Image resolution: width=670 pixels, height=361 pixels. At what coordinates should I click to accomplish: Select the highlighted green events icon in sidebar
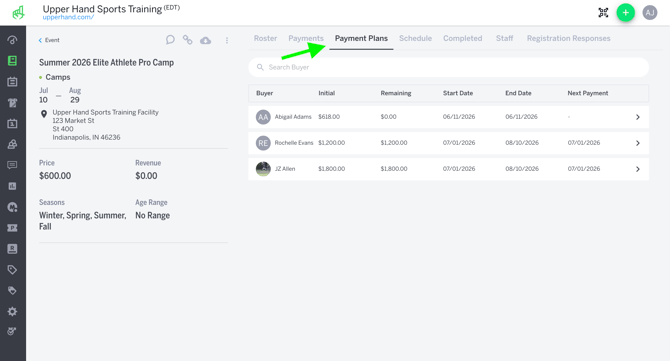[x=12, y=61]
